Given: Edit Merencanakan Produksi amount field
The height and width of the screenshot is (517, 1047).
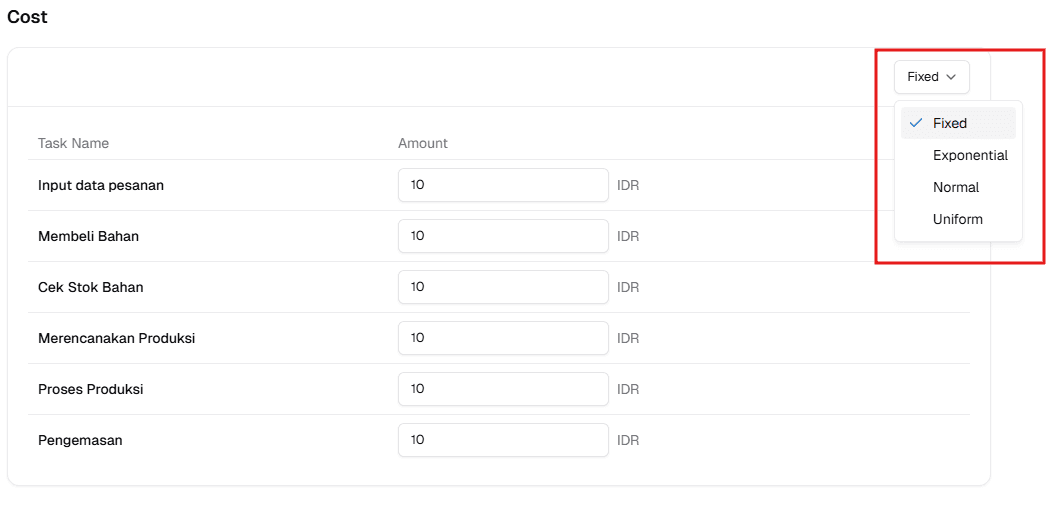Looking at the screenshot, I should pos(503,338).
